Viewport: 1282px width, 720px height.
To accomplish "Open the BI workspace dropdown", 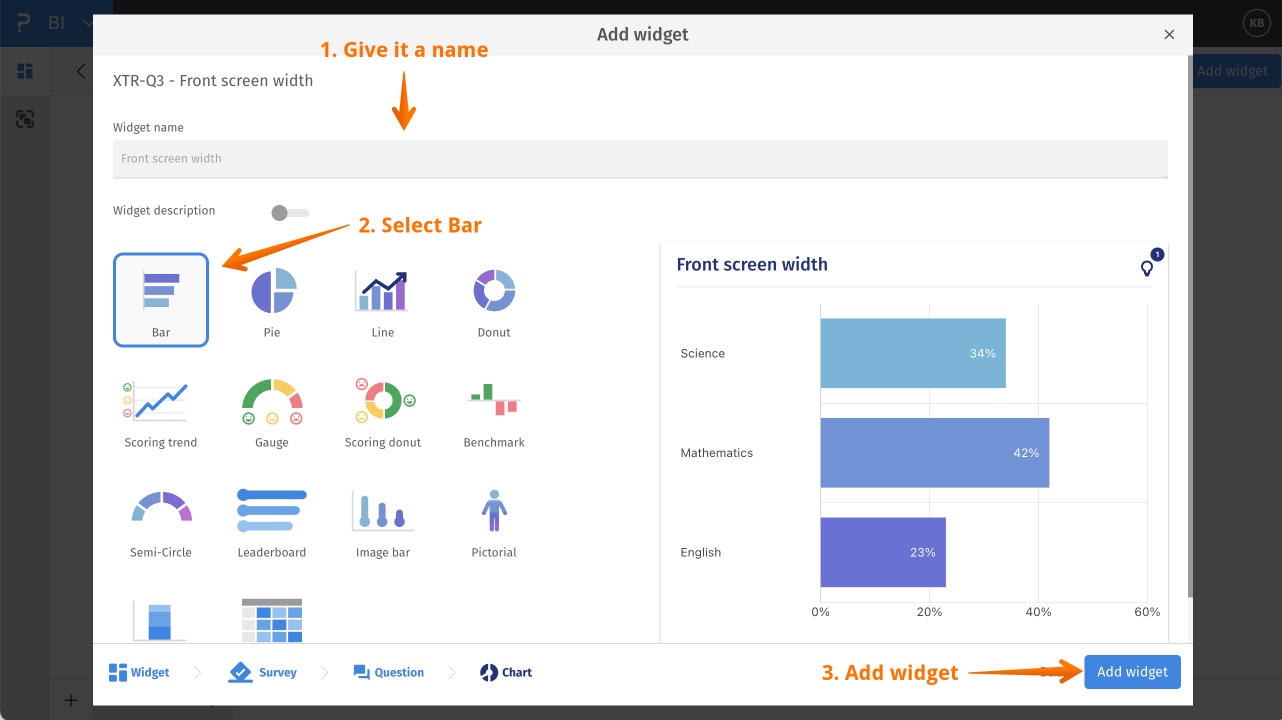I will click(x=85, y=22).
